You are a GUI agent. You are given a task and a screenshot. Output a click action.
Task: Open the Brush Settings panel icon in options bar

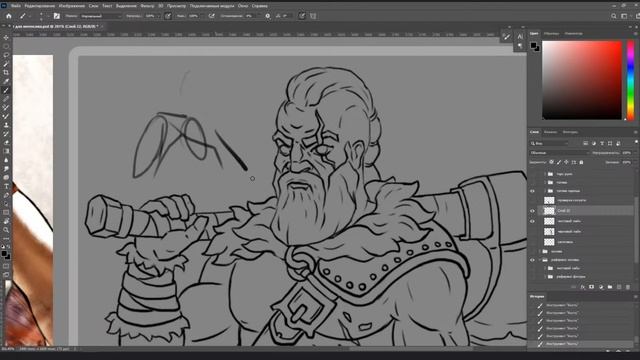[57, 16]
